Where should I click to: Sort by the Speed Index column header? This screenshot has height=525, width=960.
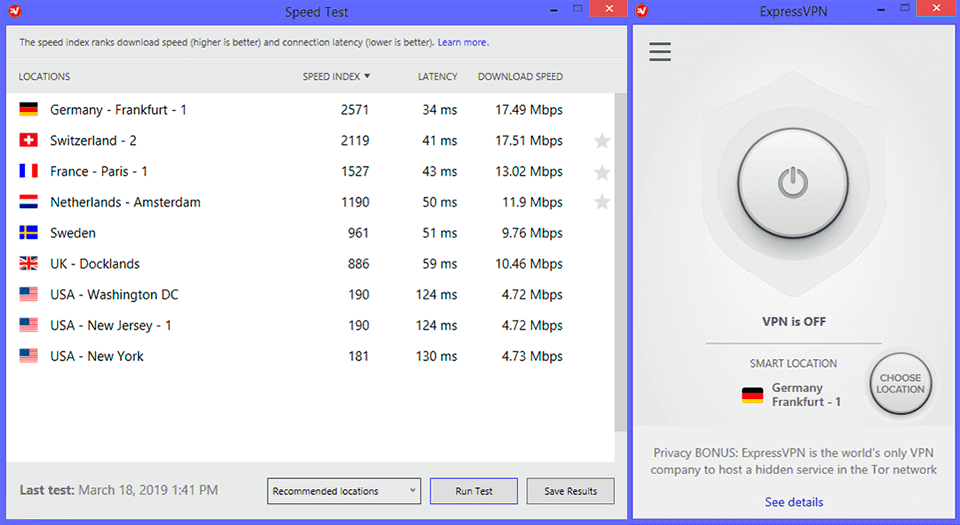click(x=336, y=76)
